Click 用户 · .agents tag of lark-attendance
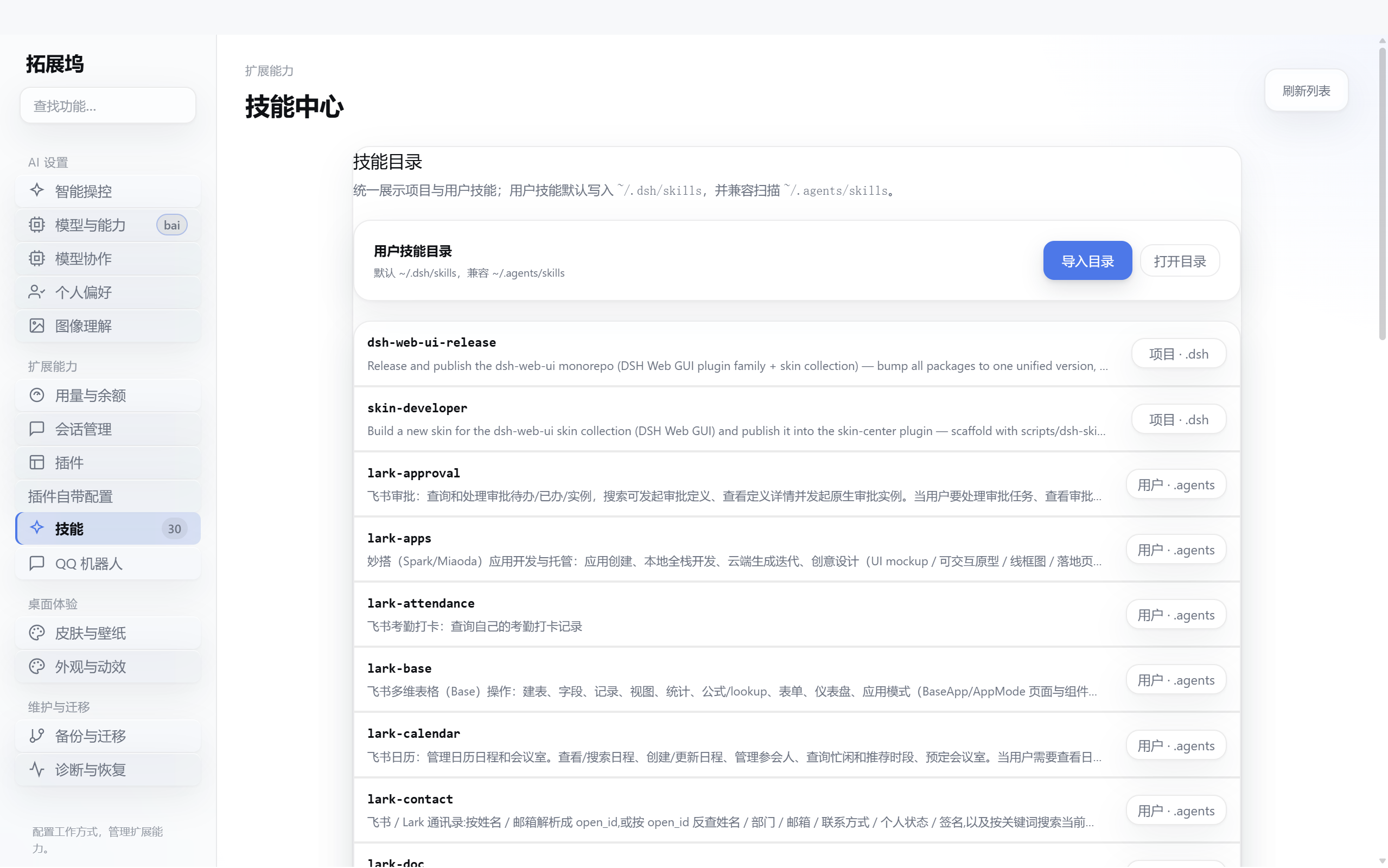This screenshot has width=1388, height=868. pyautogui.click(x=1176, y=614)
